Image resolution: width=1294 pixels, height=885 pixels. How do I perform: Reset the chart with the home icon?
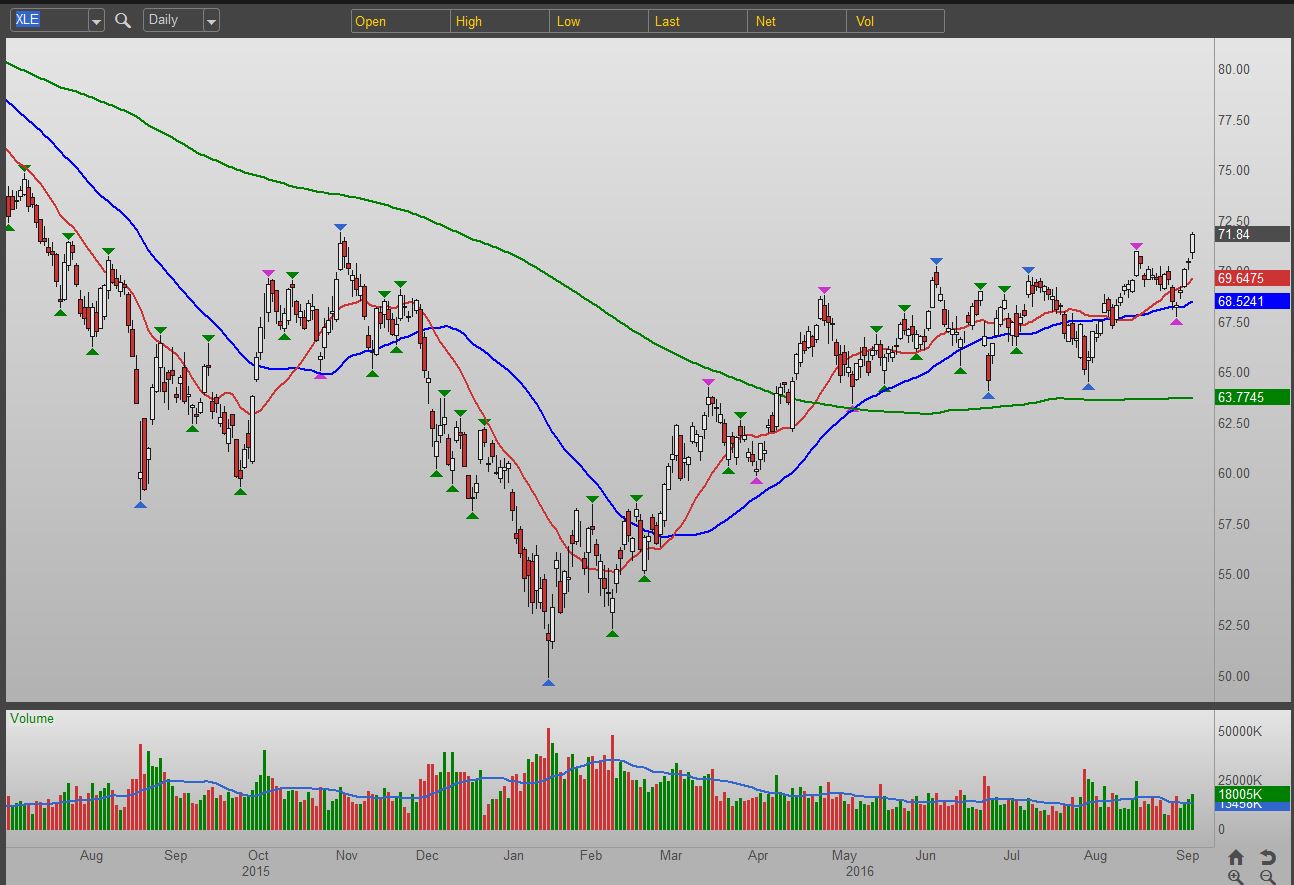pos(1236,857)
